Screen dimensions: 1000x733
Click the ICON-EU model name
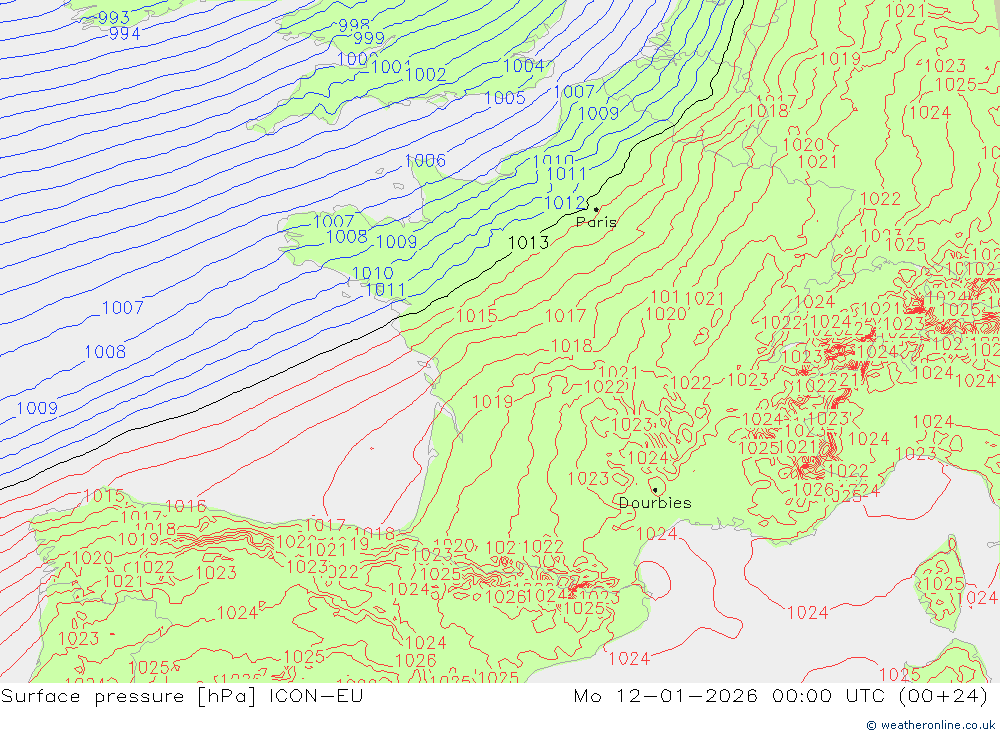pyautogui.click(x=316, y=695)
